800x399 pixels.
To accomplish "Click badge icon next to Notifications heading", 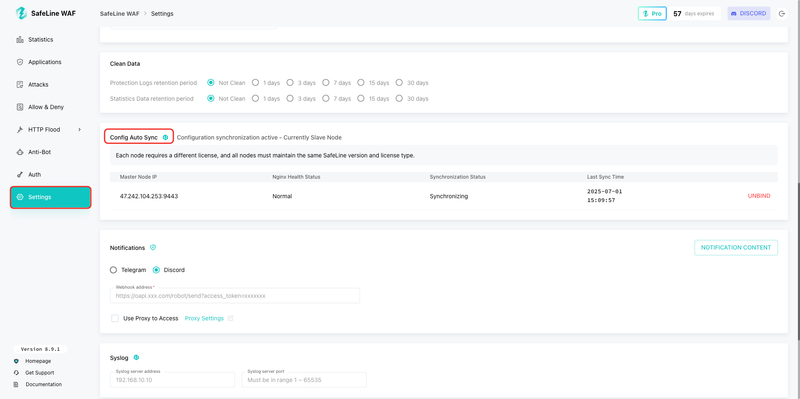I will 153,247.
